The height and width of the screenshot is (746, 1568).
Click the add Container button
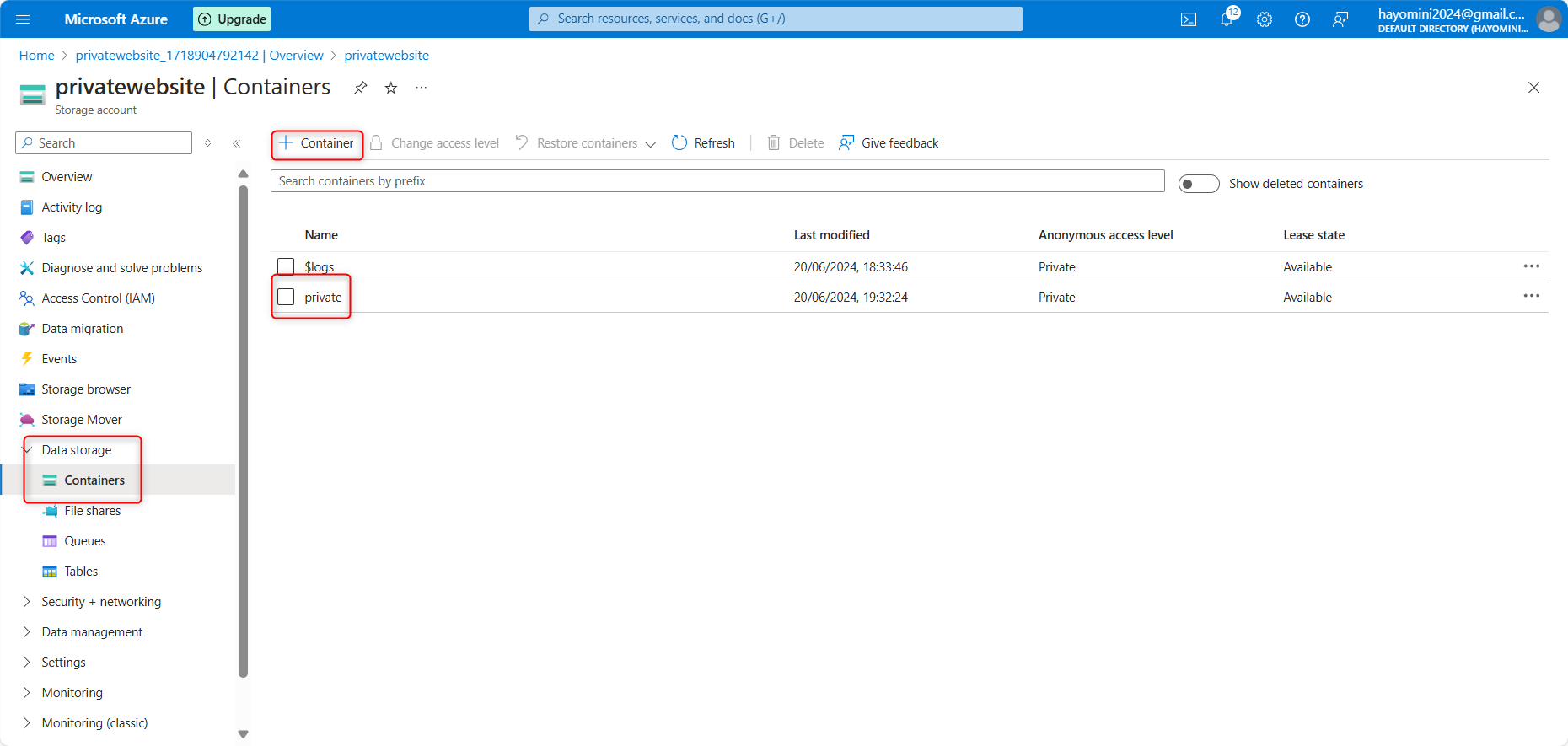click(x=317, y=143)
